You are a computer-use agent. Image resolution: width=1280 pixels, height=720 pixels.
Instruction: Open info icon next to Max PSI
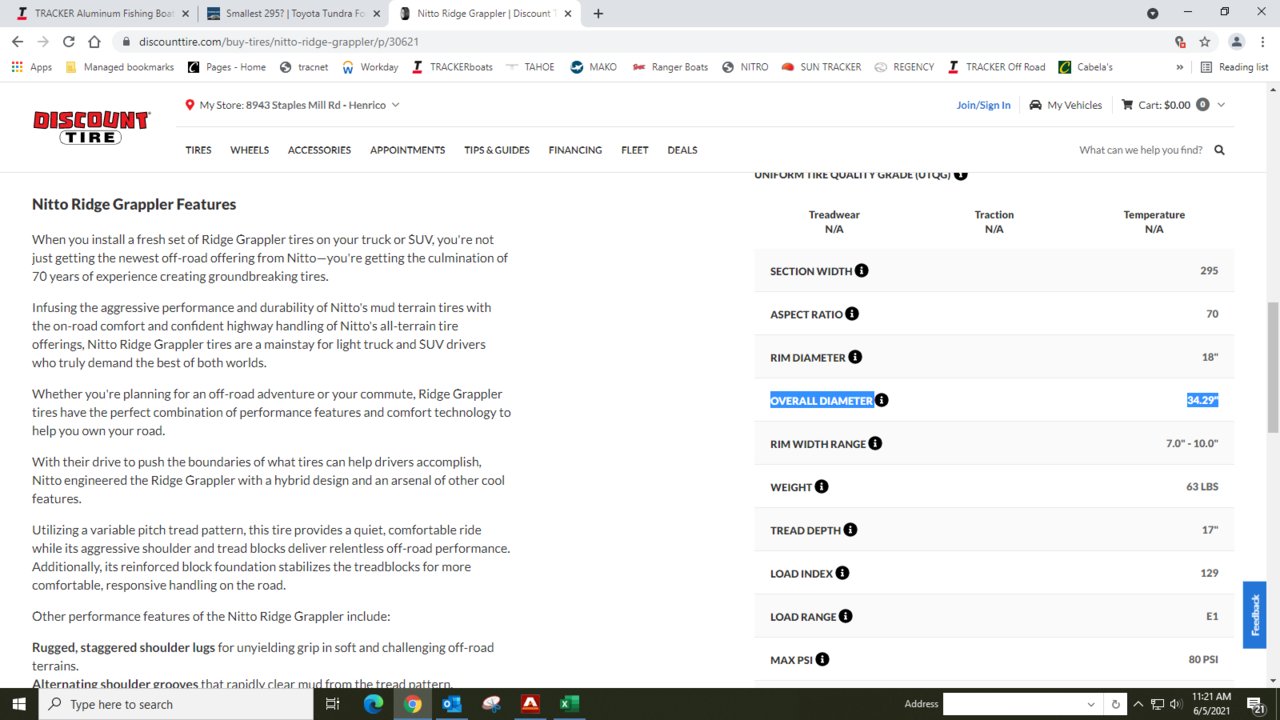coord(822,660)
